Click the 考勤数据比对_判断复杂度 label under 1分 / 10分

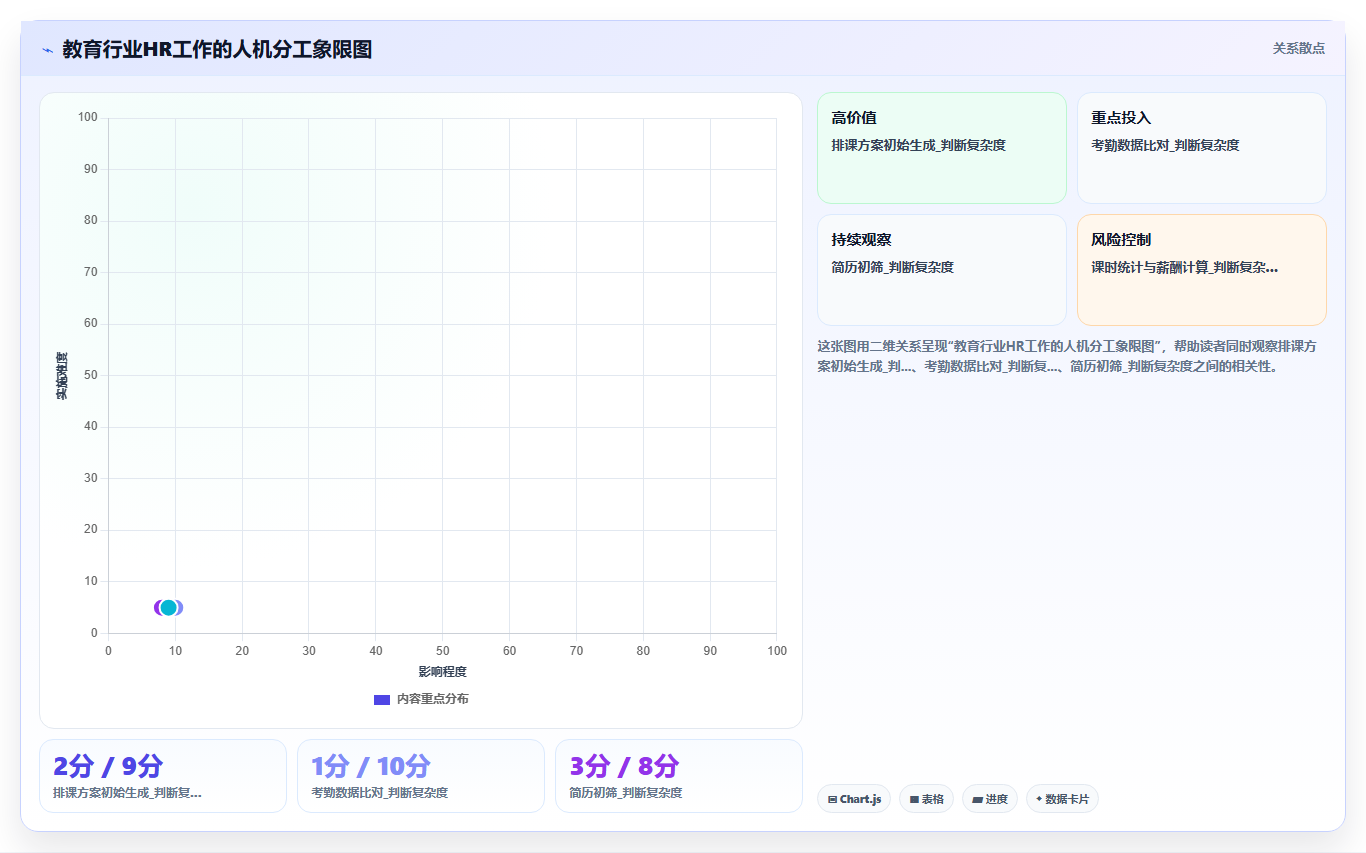(379, 793)
